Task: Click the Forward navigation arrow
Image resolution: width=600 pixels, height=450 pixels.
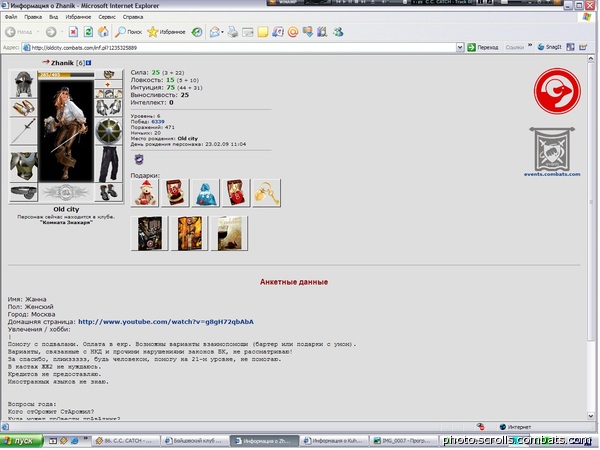Action: (51, 32)
